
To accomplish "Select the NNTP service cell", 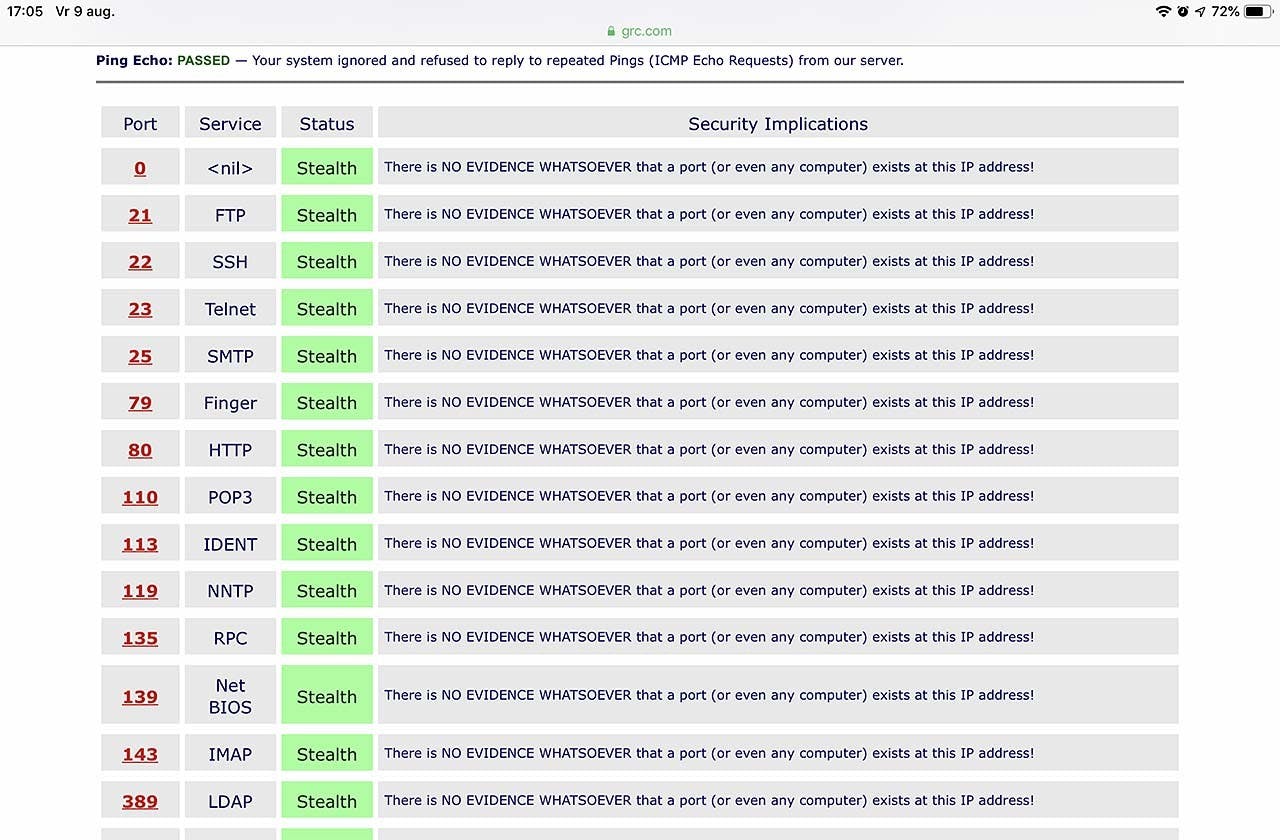I will click(230, 591).
